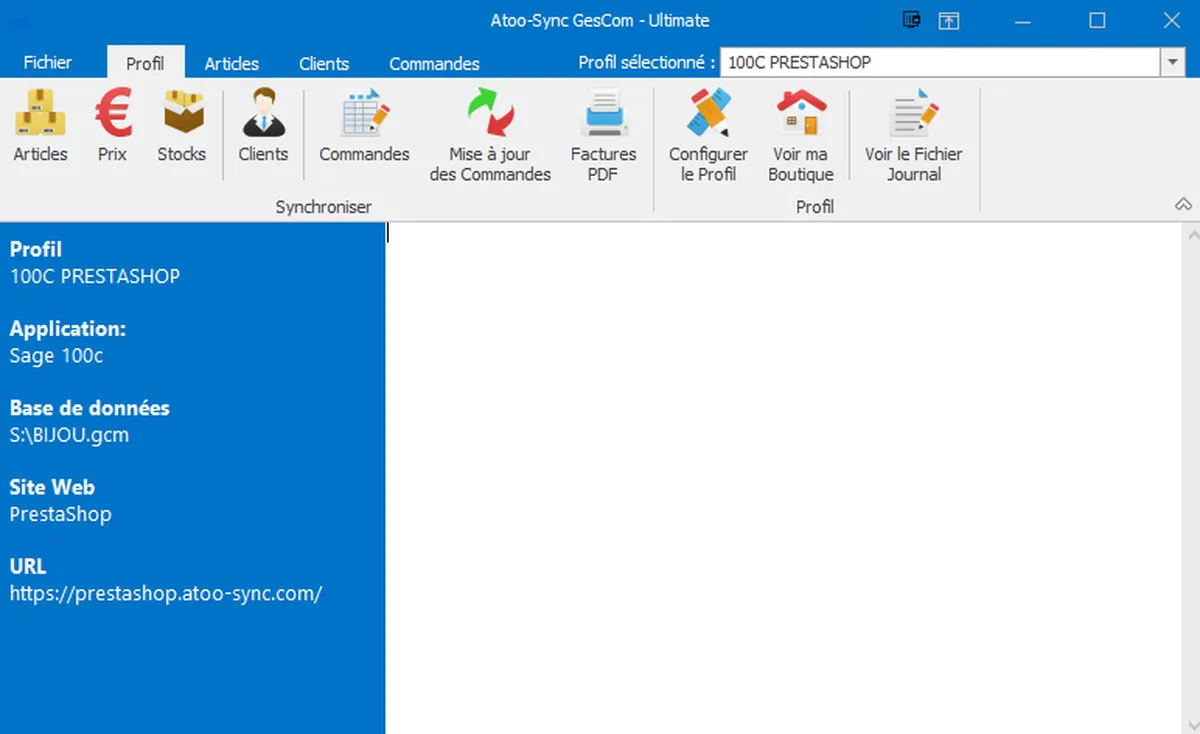Click the log area scroll up arrow
The height and width of the screenshot is (734, 1200).
tap(1191, 235)
